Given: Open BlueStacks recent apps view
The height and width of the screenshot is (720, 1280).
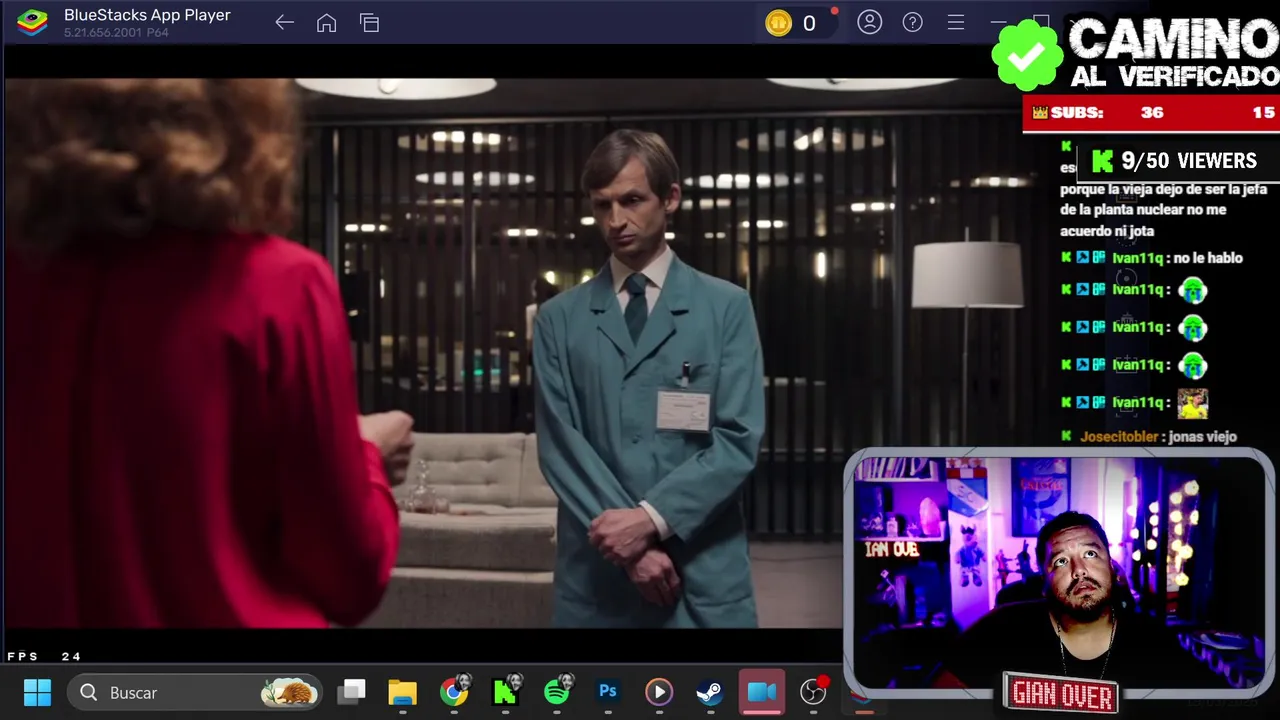Looking at the screenshot, I should click(369, 22).
